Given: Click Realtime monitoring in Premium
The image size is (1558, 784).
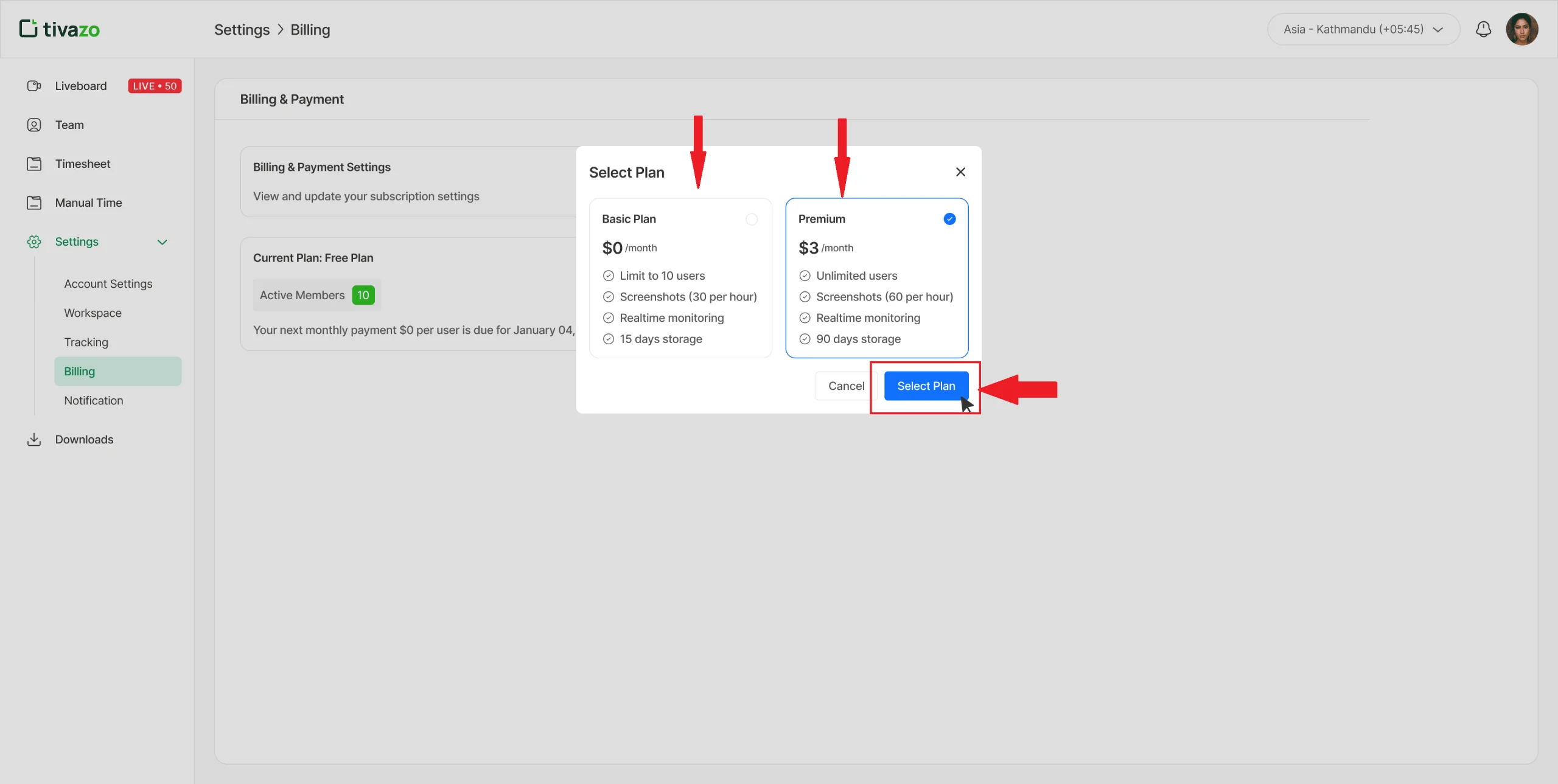Looking at the screenshot, I should pos(868,318).
